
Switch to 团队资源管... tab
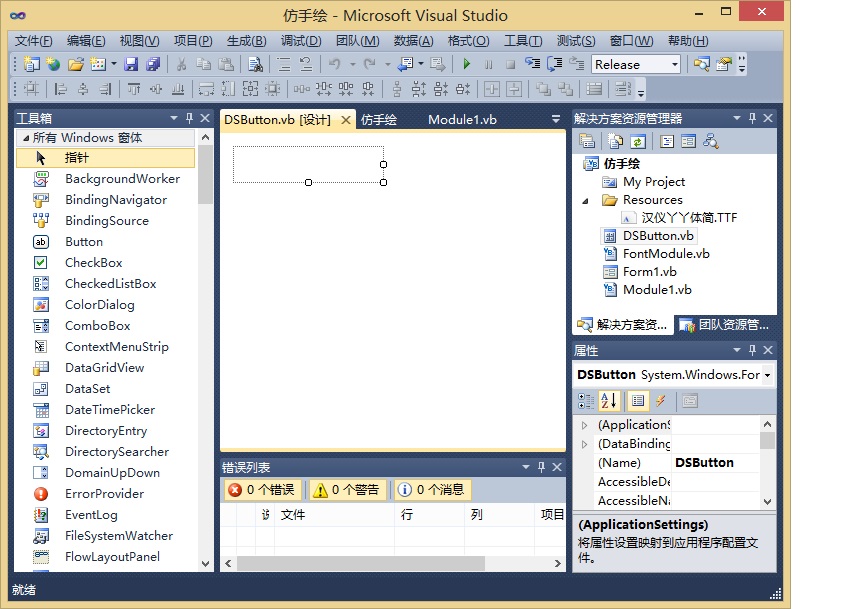pos(725,325)
